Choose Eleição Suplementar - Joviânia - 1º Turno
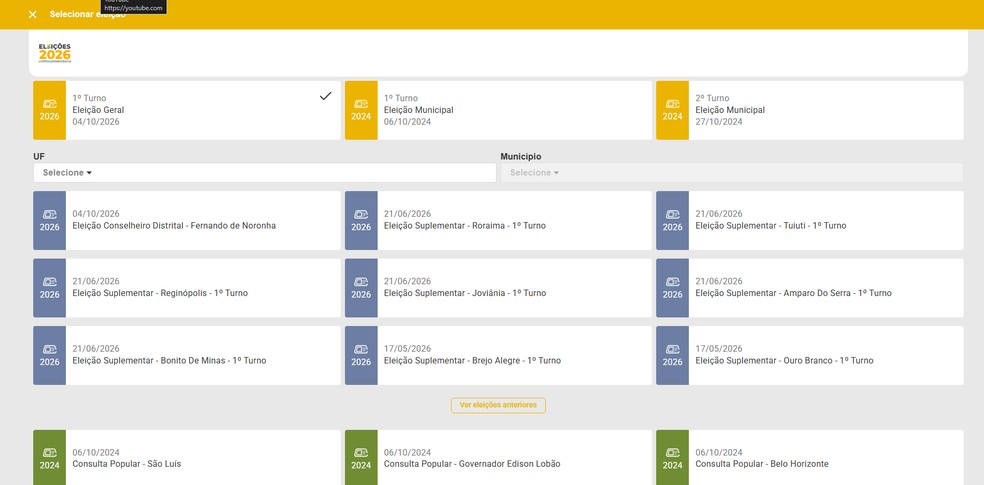Viewport: 984px width, 485px height. click(x=498, y=288)
